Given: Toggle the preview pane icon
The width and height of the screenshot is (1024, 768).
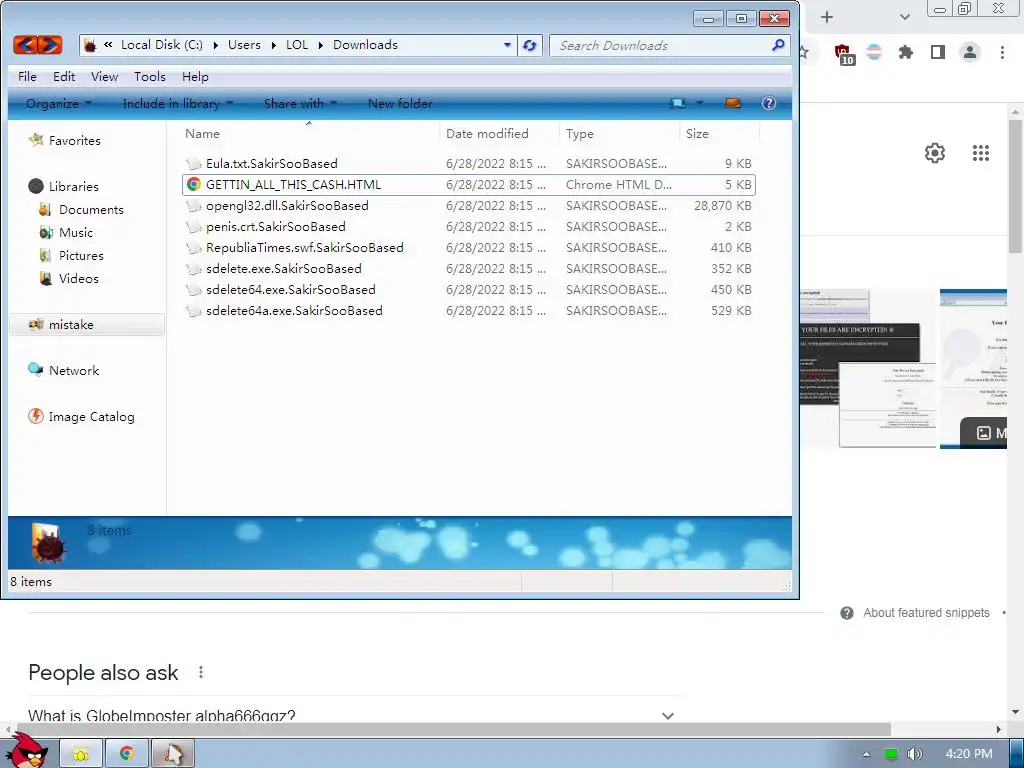Looking at the screenshot, I should (x=733, y=103).
